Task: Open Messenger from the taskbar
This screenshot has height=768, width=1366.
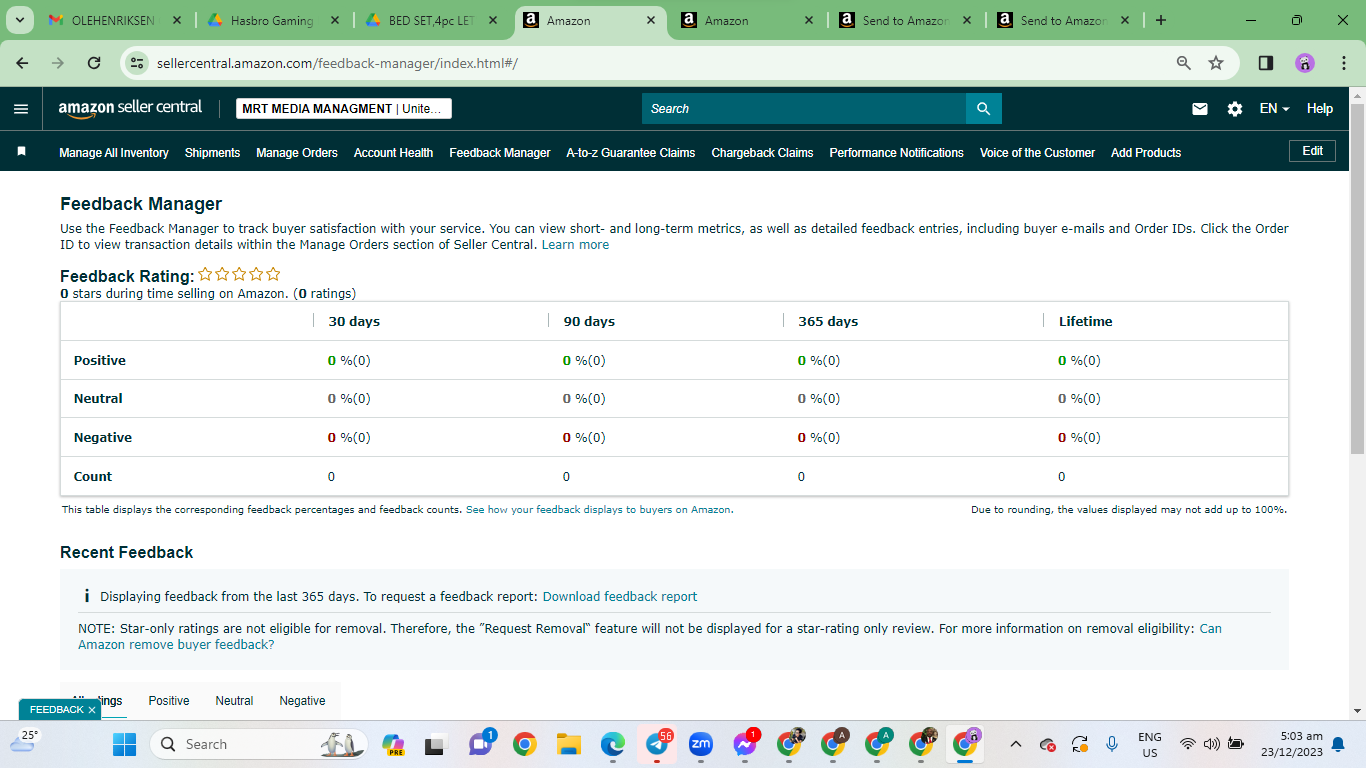Action: pyautogui.click(x=745, y=744)
